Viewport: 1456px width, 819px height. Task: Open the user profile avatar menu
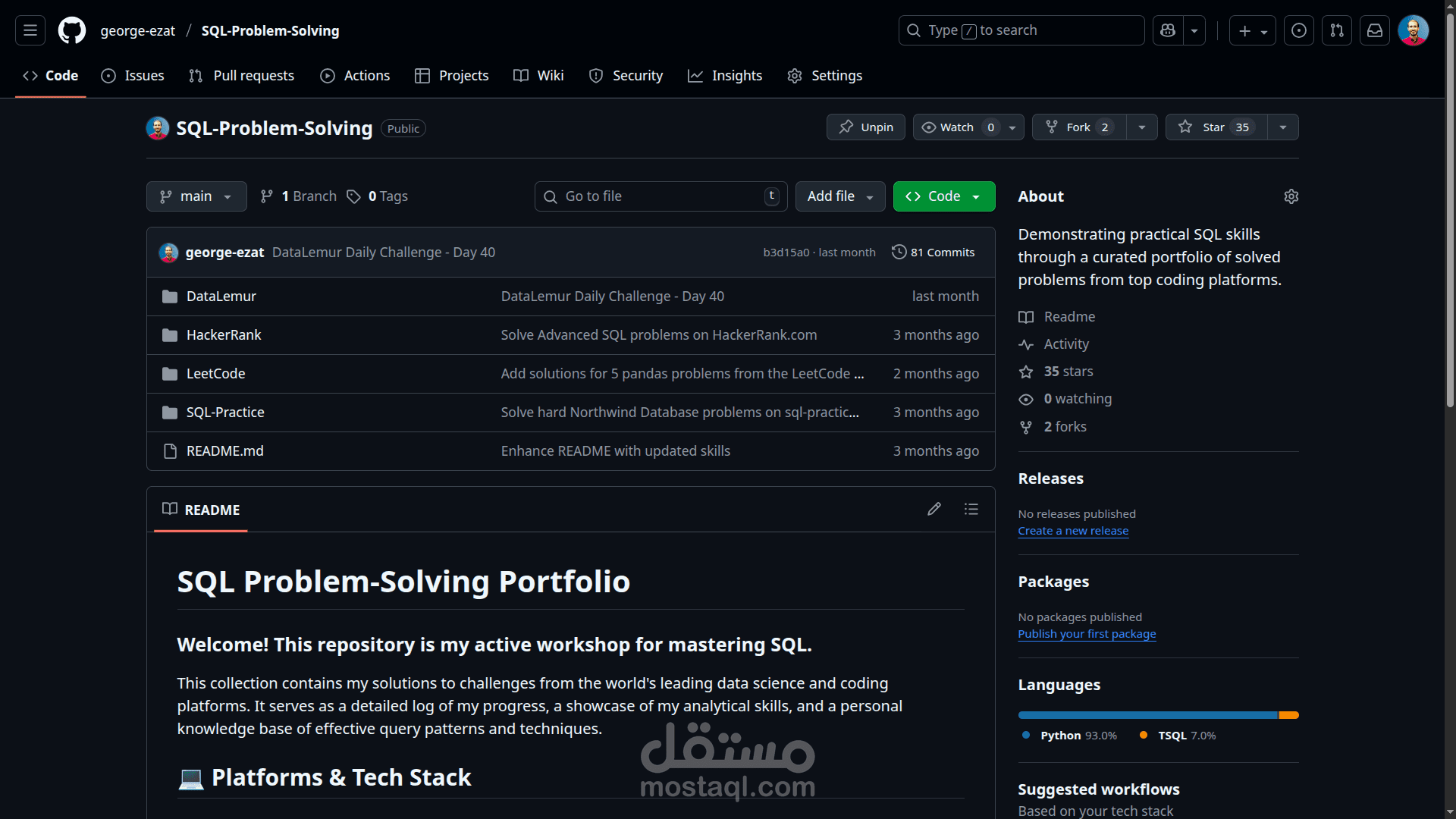click(x=1414, y=30)
